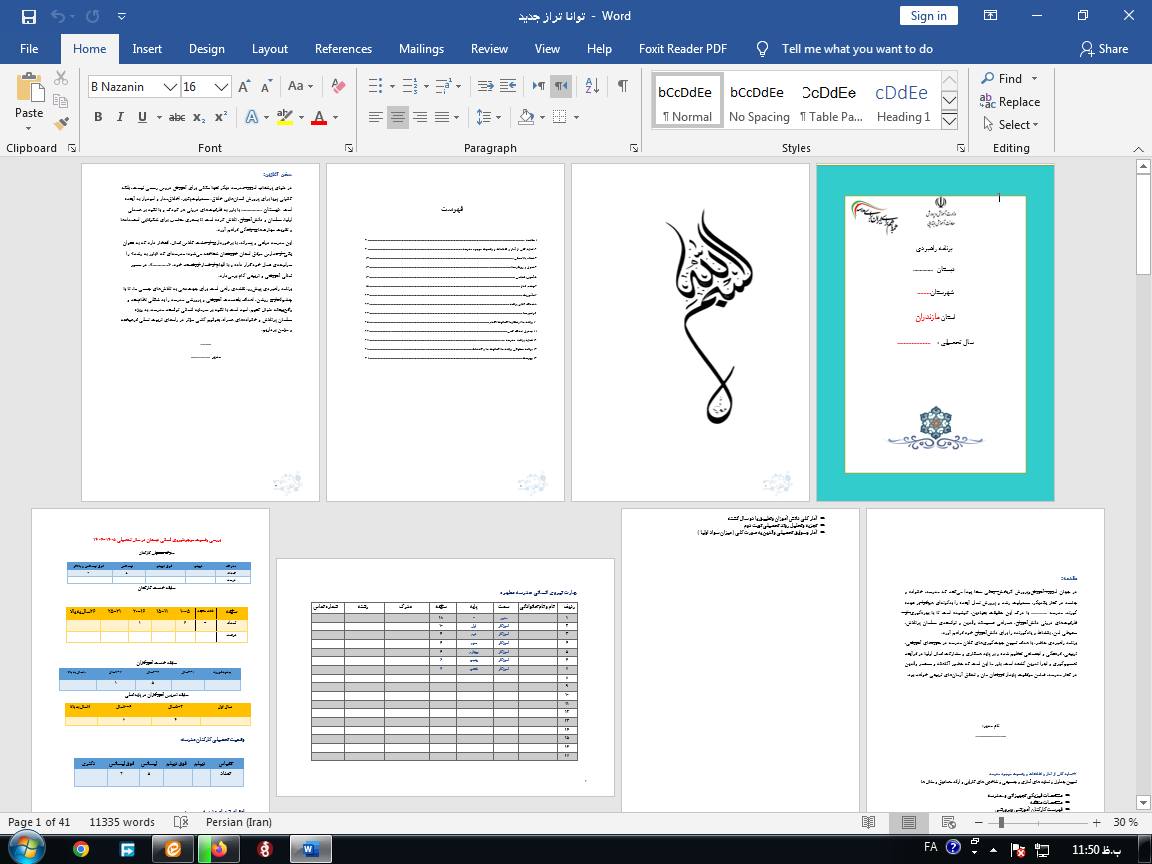Toggle Print Layout view in status bar

(x=909, y=822)
